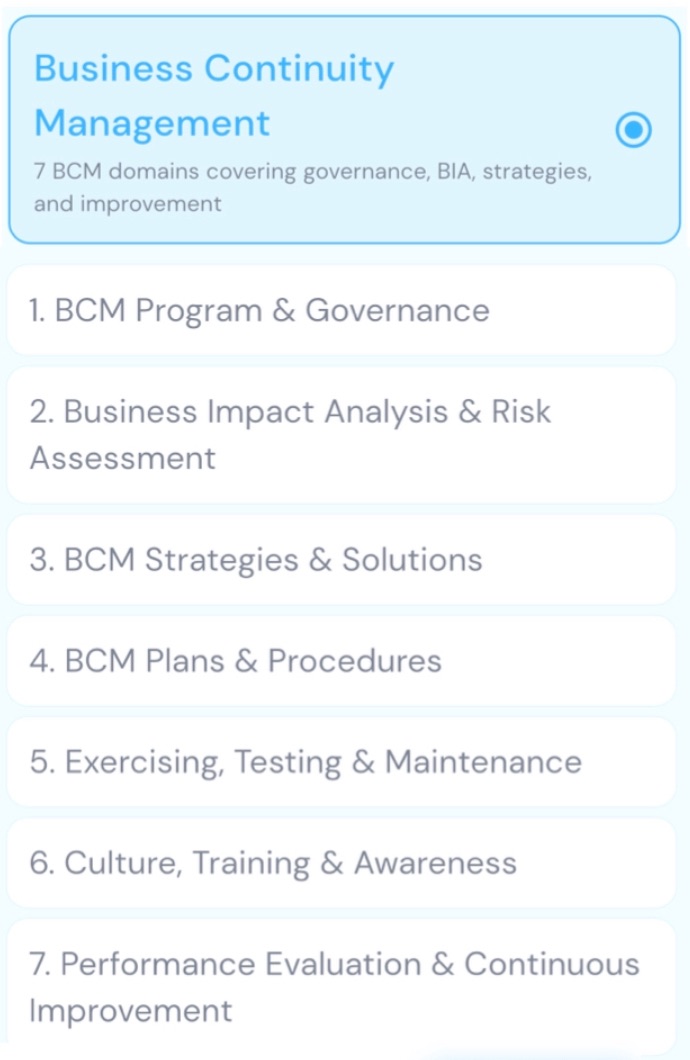
Task: Select the Business Continuity Management radio button
Action: (x=633, y=129)
